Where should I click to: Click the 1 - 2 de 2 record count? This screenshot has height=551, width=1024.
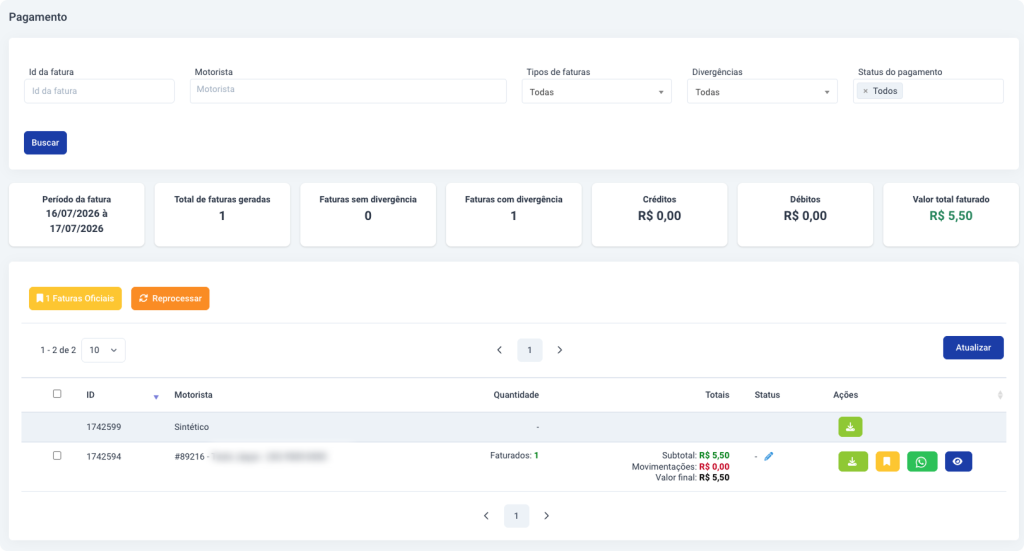click(58, 350)
